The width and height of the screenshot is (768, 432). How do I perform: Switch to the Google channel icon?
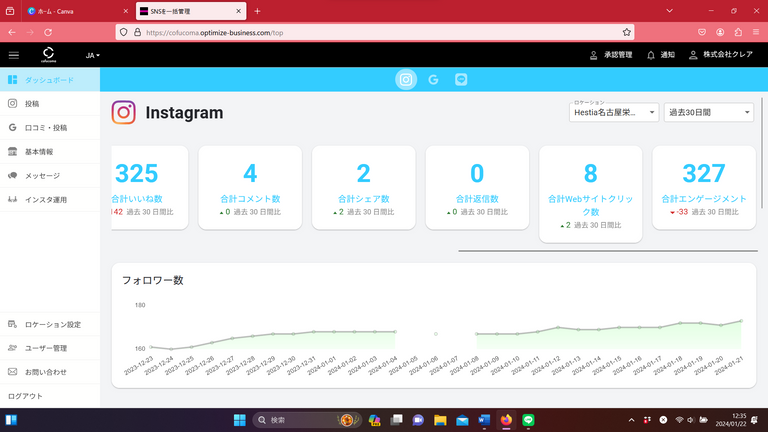point(433,79)
